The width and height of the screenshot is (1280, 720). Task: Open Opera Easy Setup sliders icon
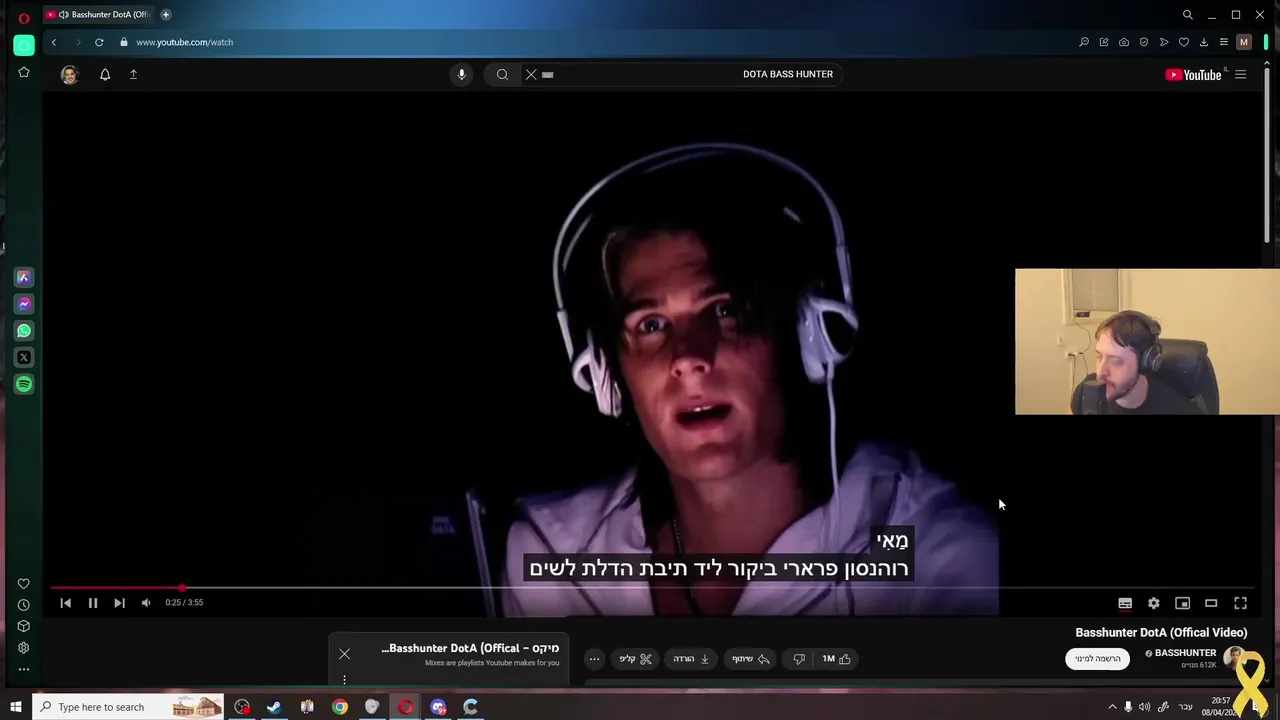pyautogui.click(x=1223, y=42)
